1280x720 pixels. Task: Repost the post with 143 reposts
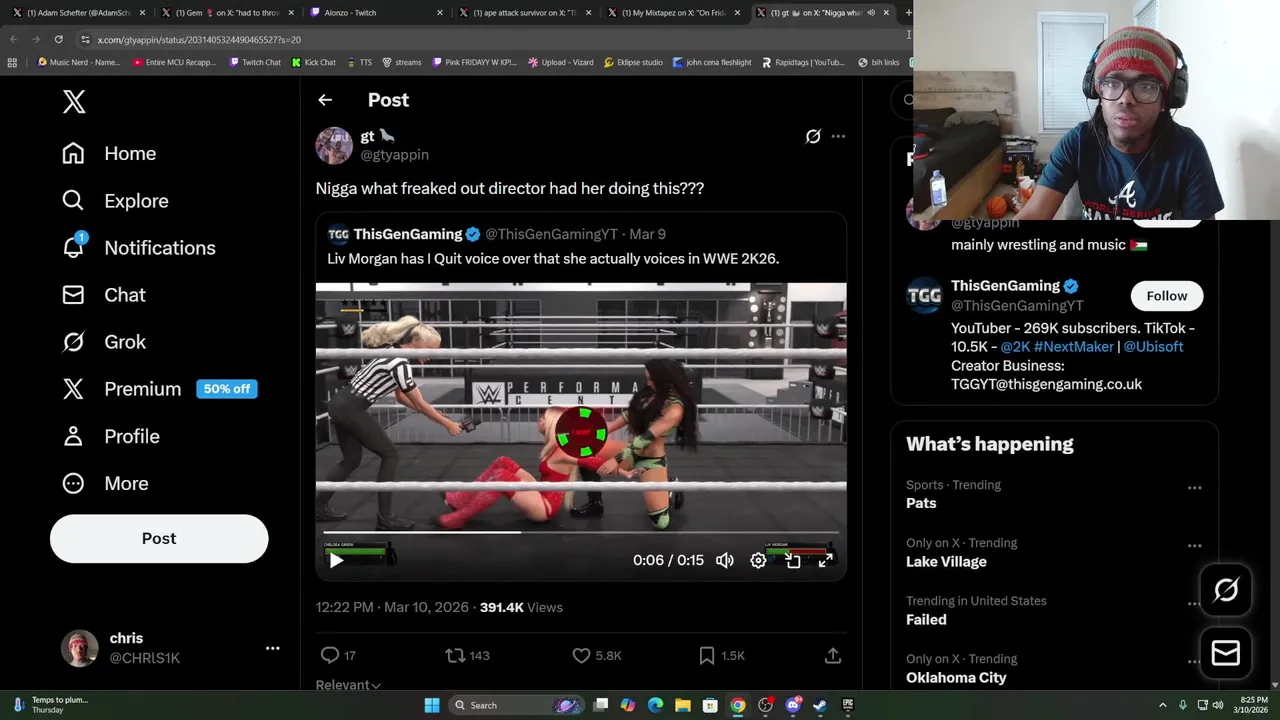467,655
